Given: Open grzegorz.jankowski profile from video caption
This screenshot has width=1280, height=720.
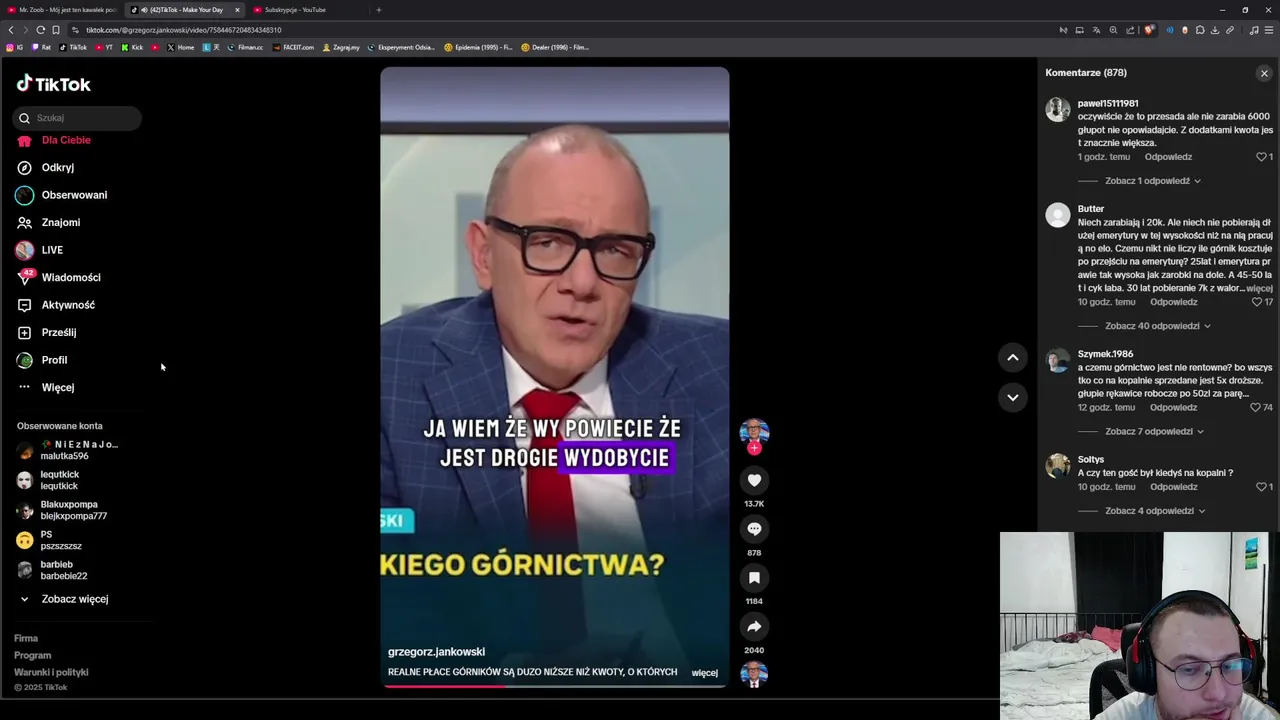Looking at the screenshot, I should click(x=436, y=652).
